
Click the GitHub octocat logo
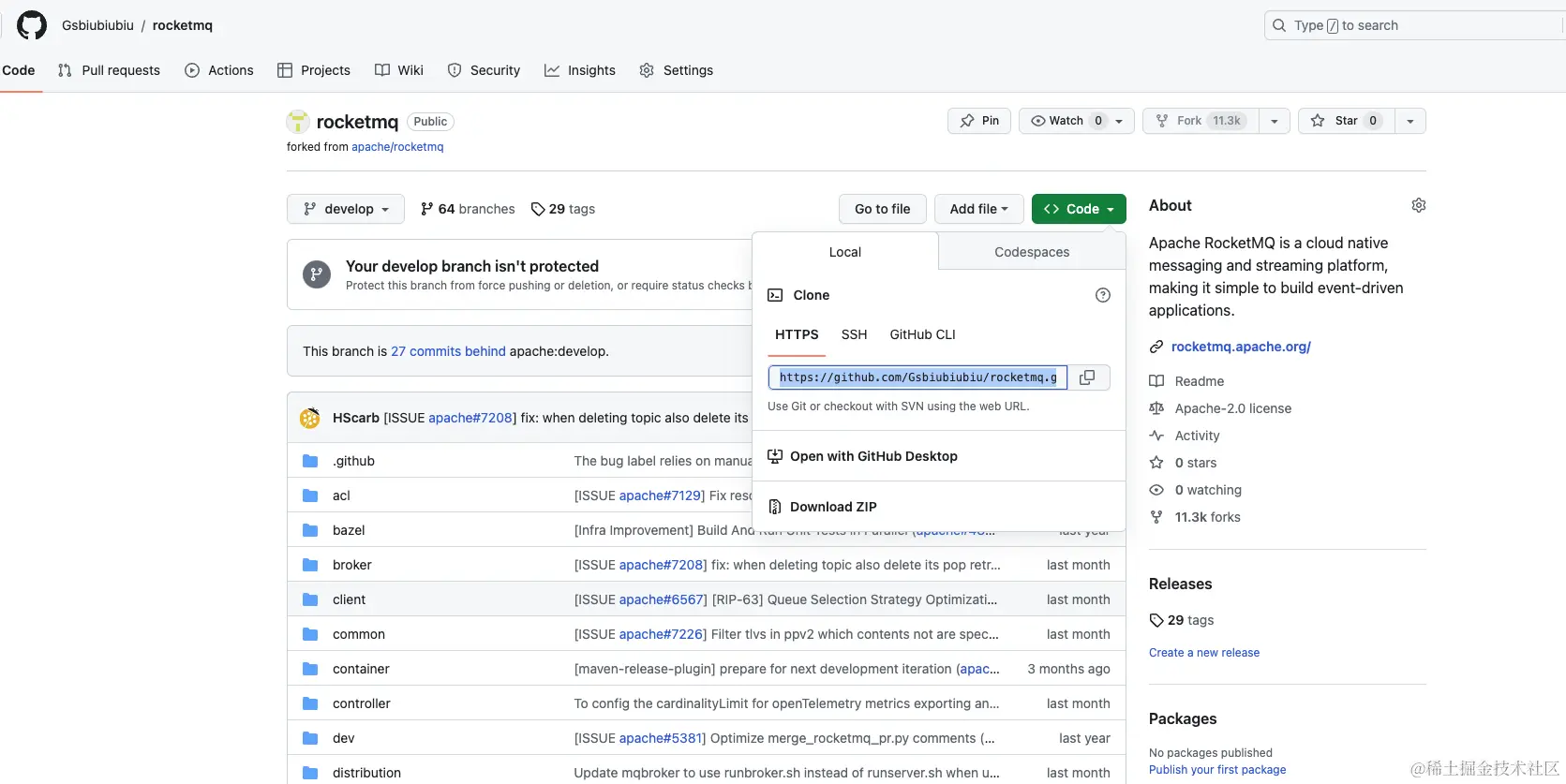[x=32, y=25]
